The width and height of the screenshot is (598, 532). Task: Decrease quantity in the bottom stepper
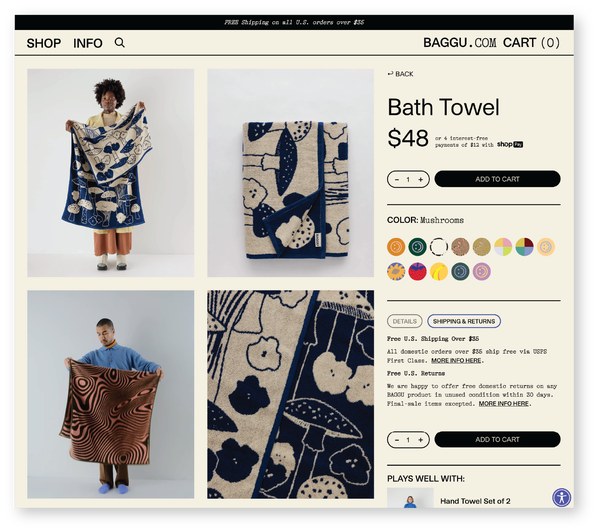point(397,440)
